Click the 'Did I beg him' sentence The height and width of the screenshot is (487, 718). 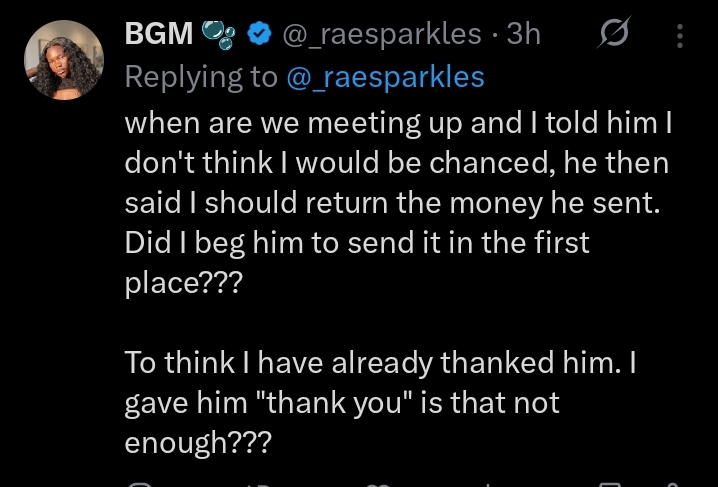(357, 242)
